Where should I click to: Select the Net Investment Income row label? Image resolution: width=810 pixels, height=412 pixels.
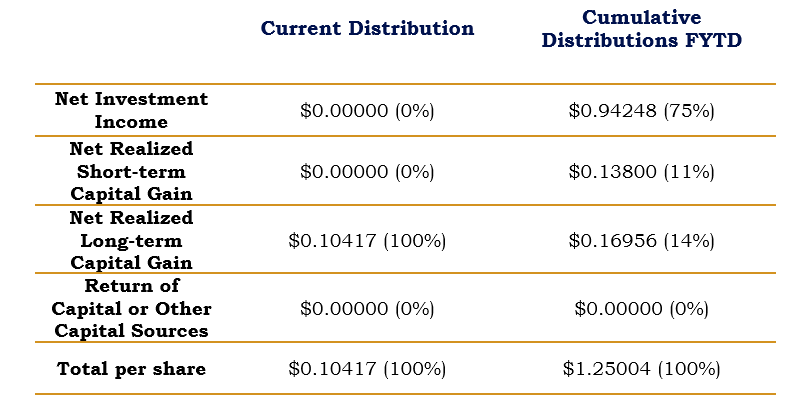click(131, 110)
